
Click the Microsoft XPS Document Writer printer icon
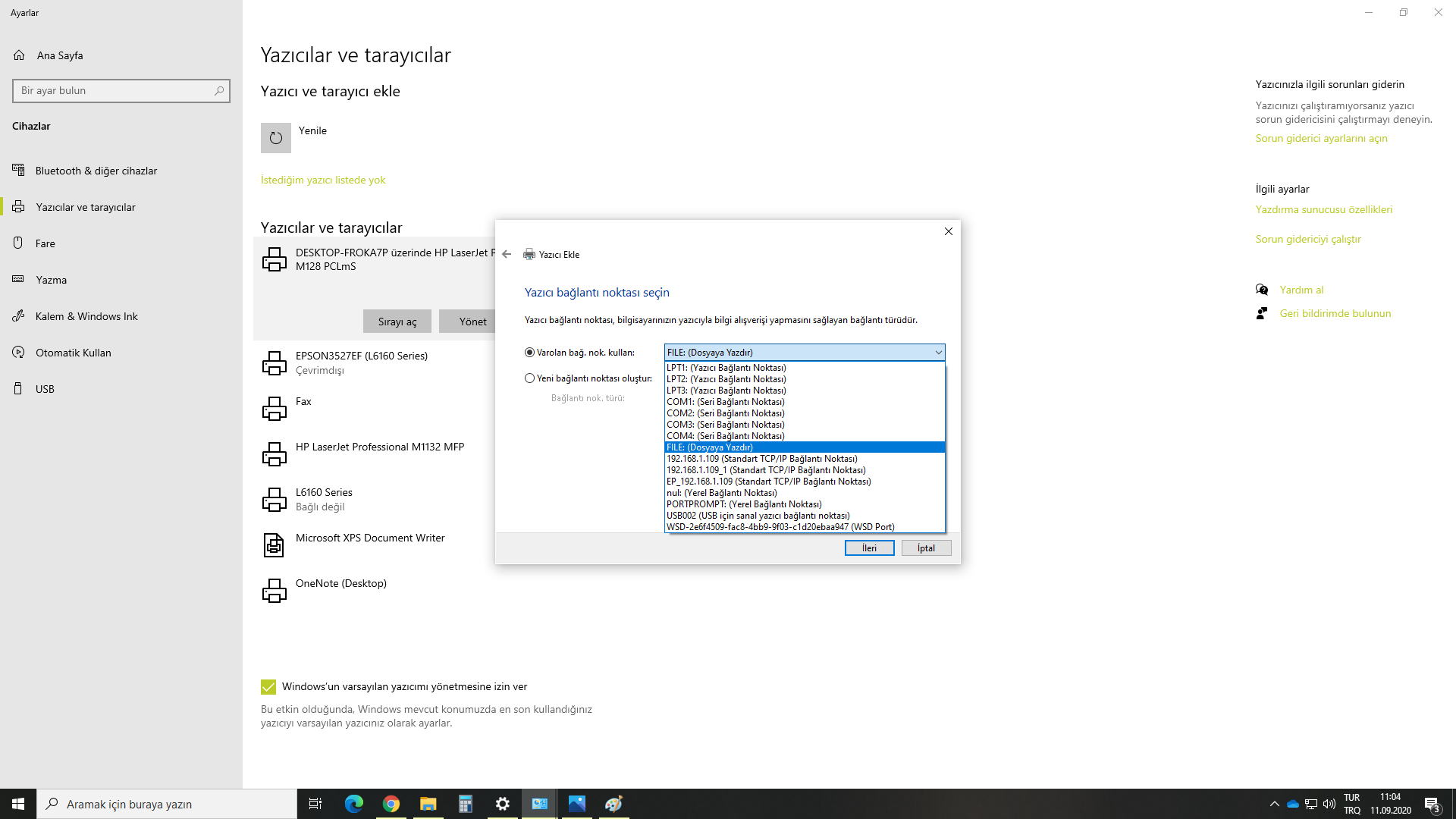274,544
